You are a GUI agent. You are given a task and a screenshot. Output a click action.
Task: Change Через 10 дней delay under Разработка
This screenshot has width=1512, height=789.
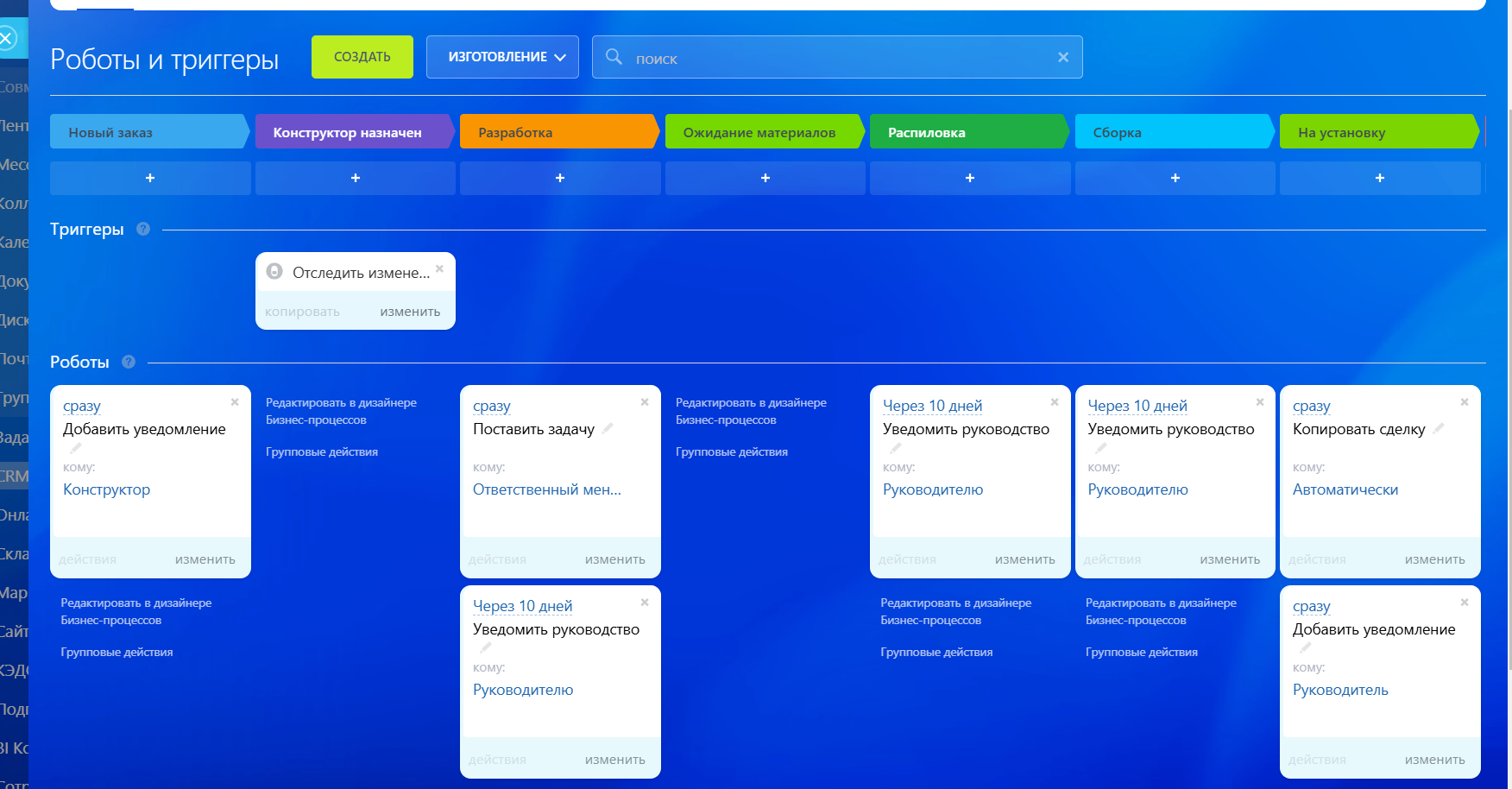[x=522, y=606]
